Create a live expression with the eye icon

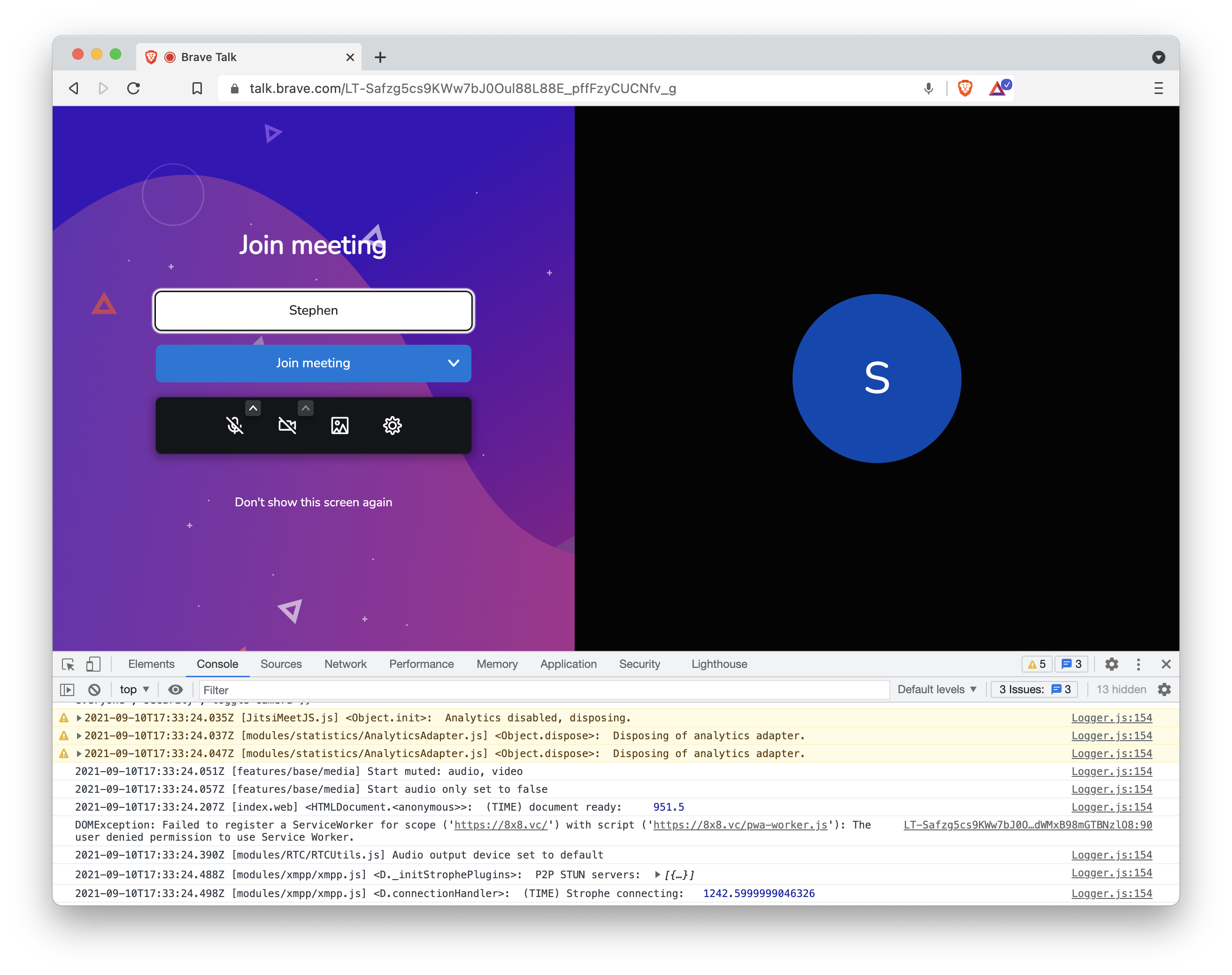coord(175,689)
